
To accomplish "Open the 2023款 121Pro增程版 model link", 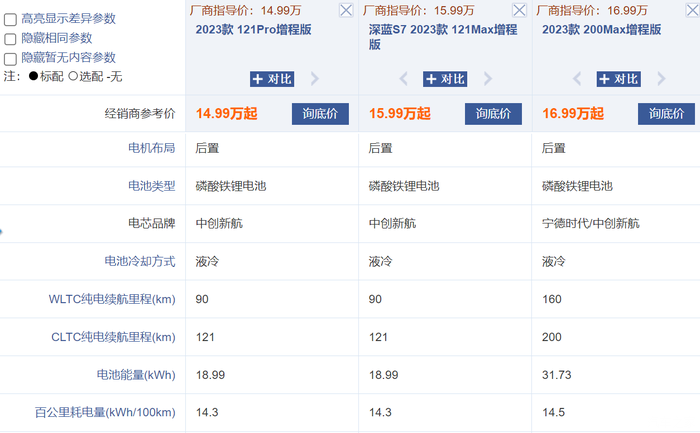I will pyautogui.click(x=254, y=30).
